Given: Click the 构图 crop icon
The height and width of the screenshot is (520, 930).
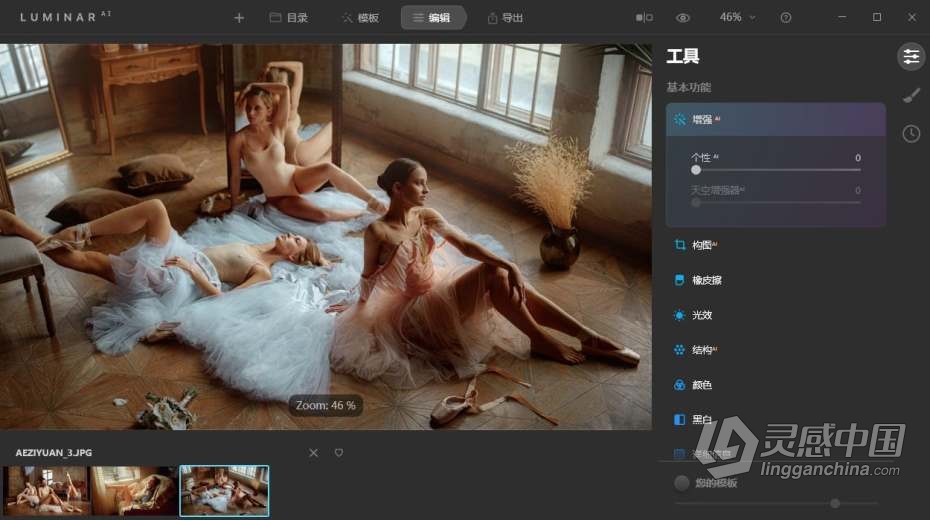Looking at the screenshot, I should coord(680,245).
